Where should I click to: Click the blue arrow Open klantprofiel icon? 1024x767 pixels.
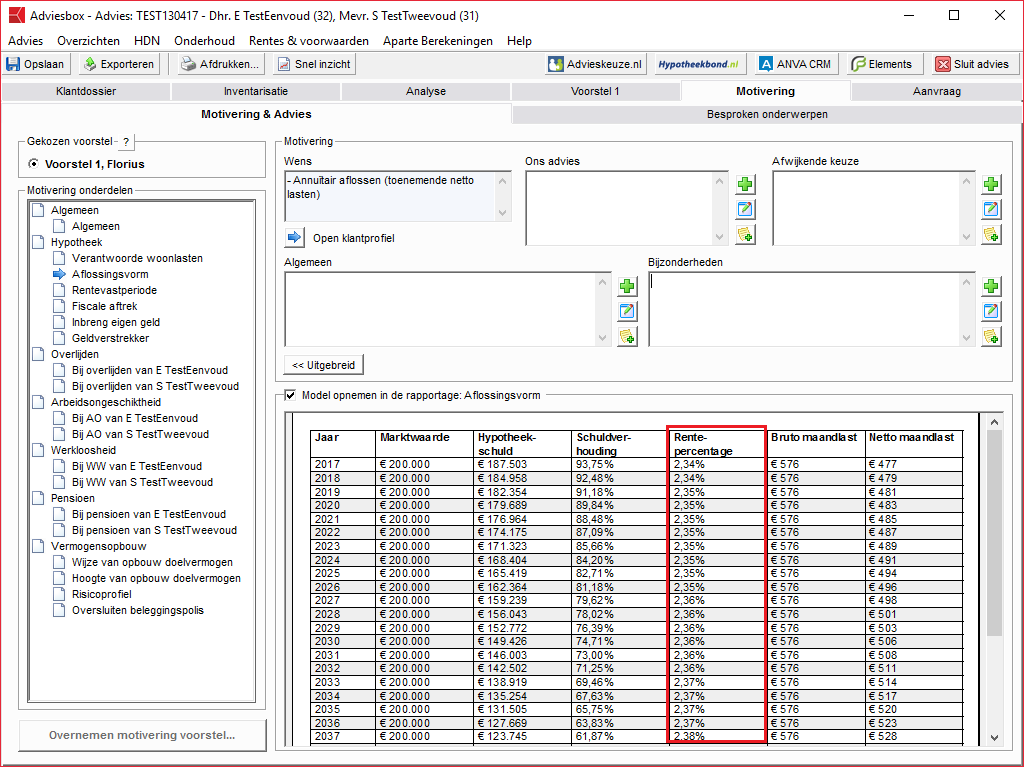click(294, 238)
